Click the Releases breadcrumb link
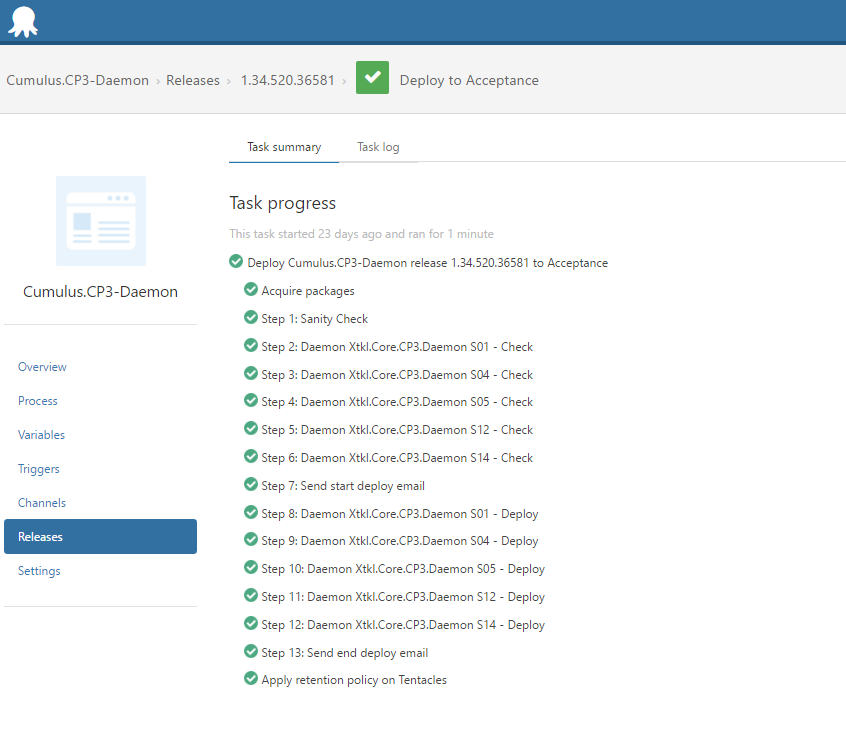Image resolution: width=846 pixels, height=733 pixels. [193, 80]
